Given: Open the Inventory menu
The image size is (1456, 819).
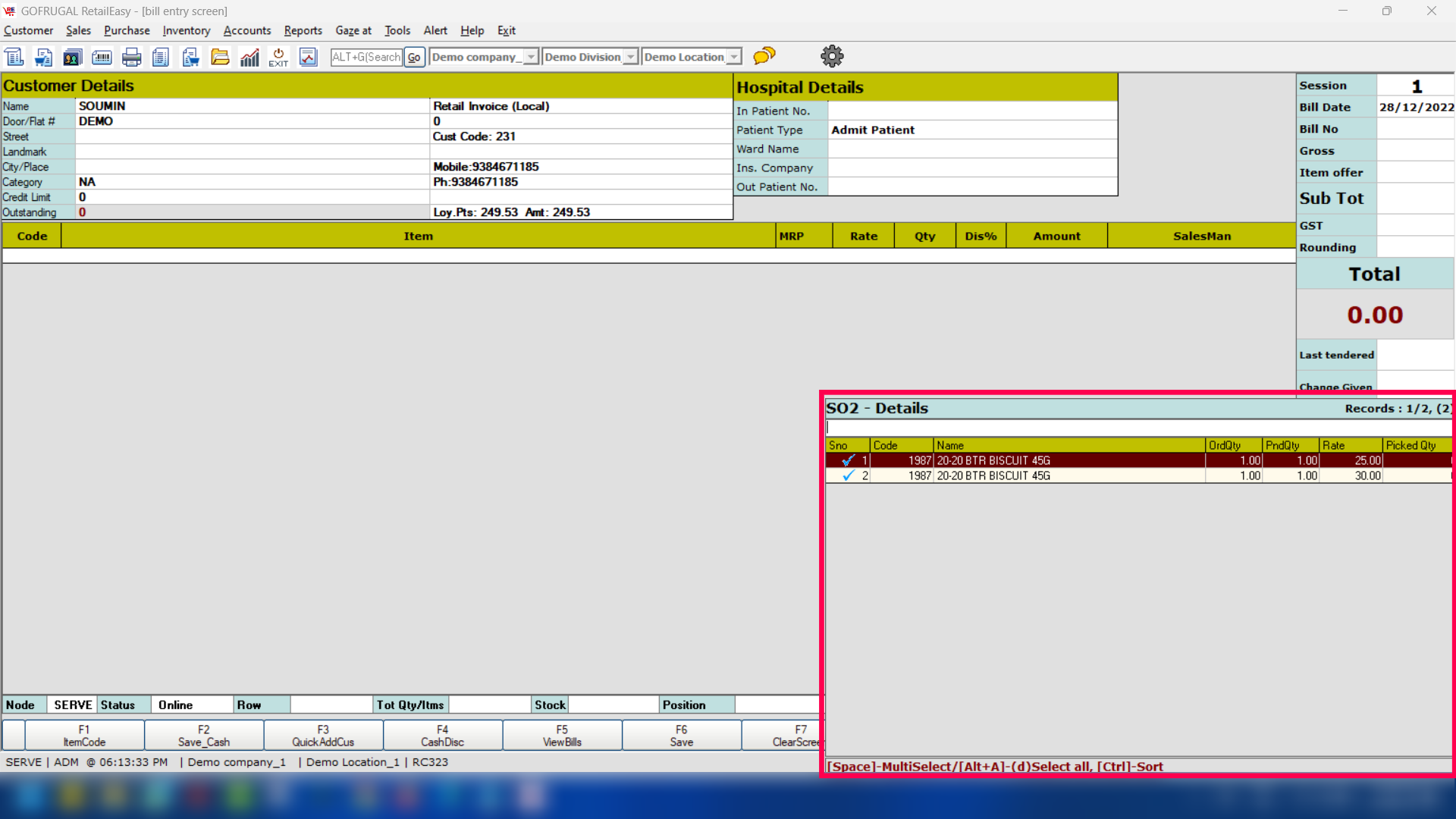Looking at the screenshot, I should (x=186, y=30).
